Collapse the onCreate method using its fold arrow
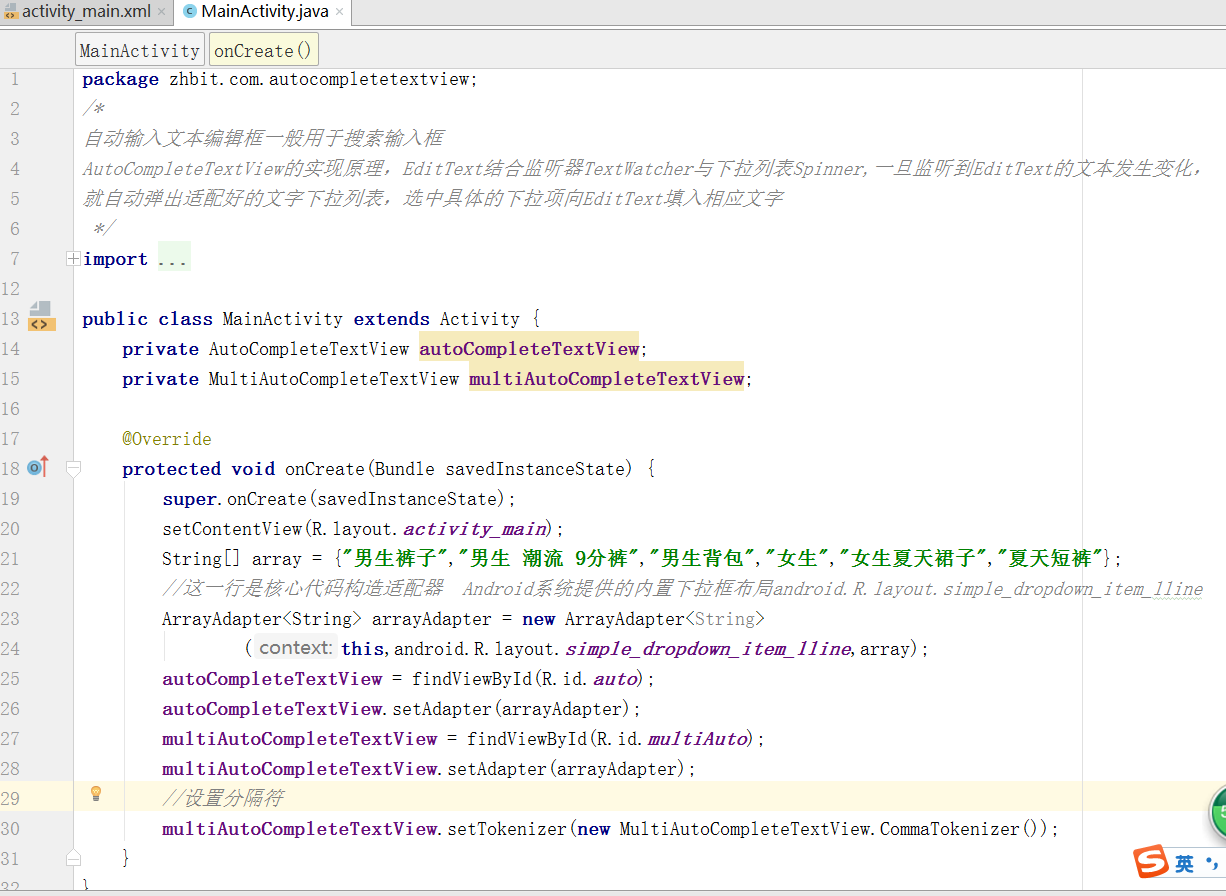Screen dimensions: 1226x896 (x=72, y=468)
